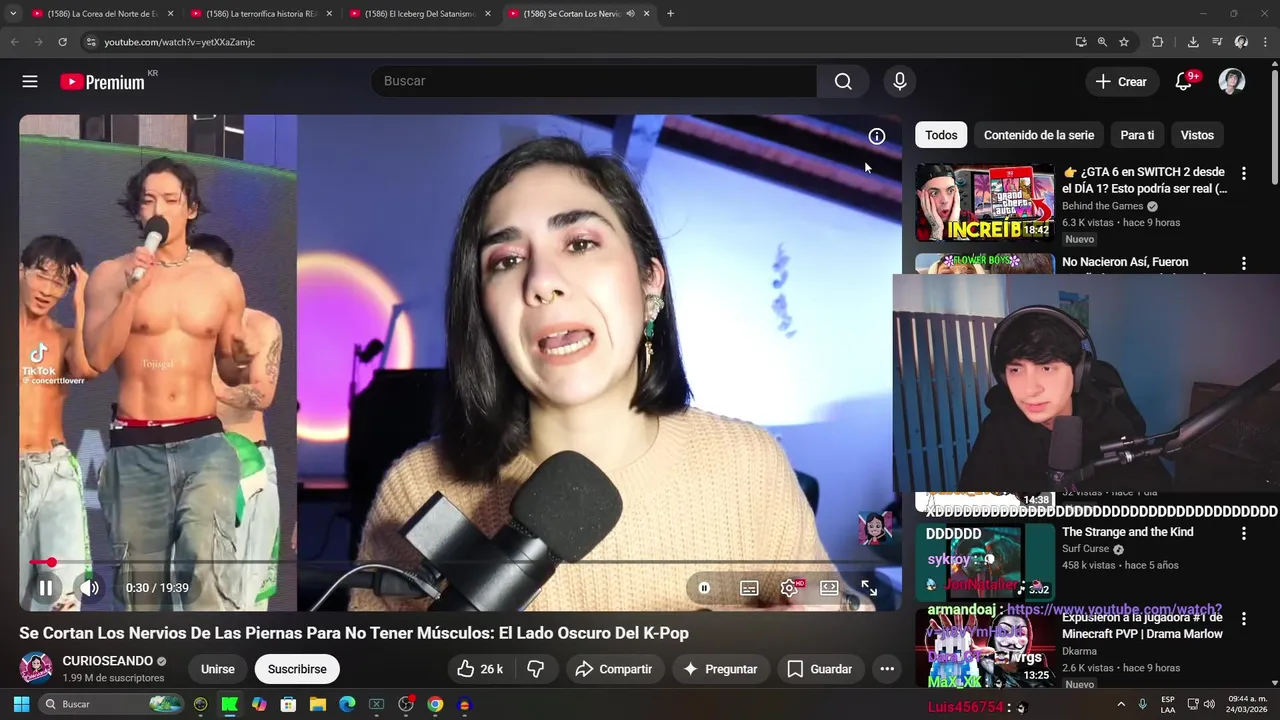
Task: Open The Strange and the Kind title
Action: 1127,532
